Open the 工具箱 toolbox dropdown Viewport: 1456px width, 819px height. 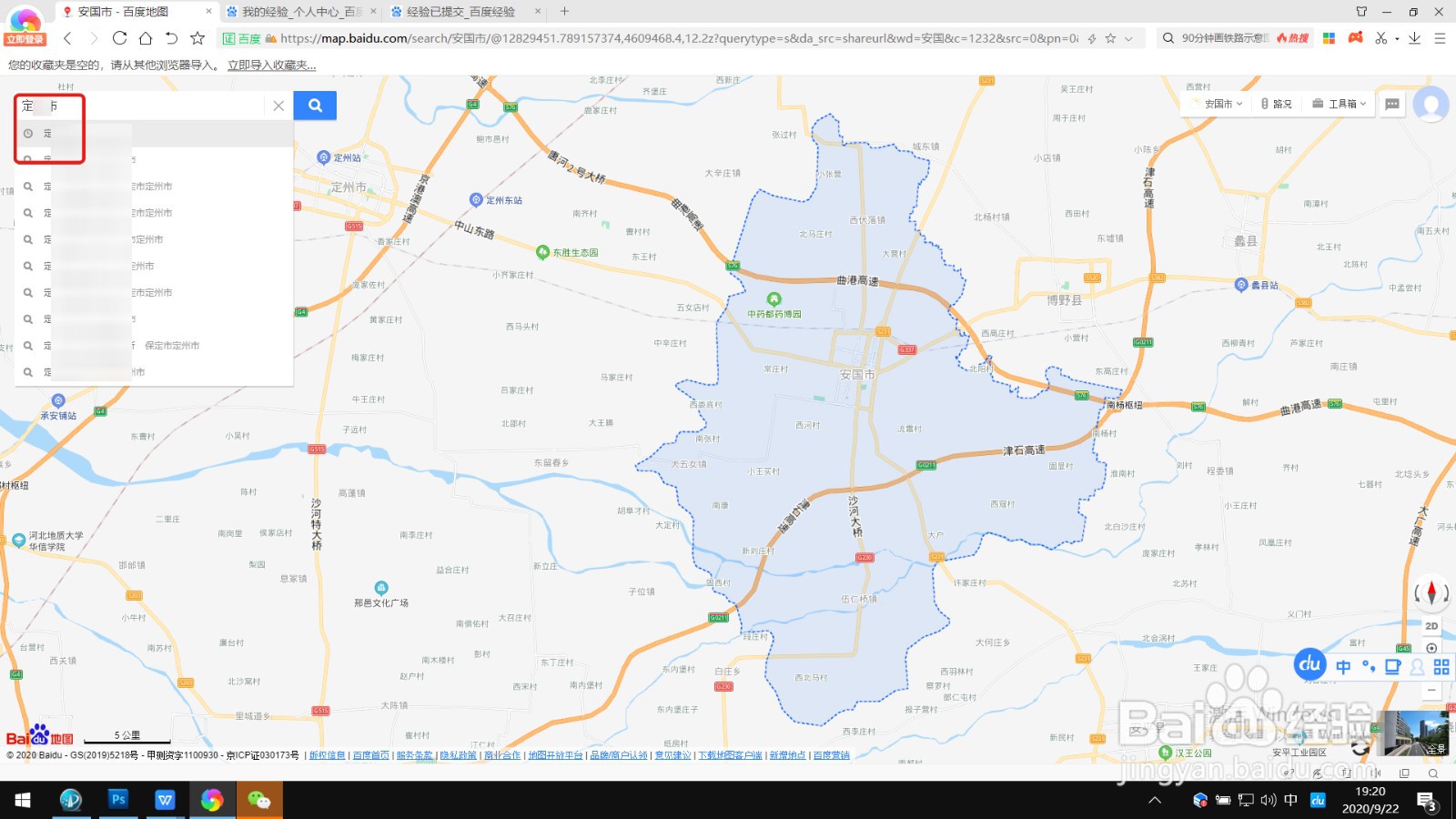pyautogui.click(x=1340, y=104)
